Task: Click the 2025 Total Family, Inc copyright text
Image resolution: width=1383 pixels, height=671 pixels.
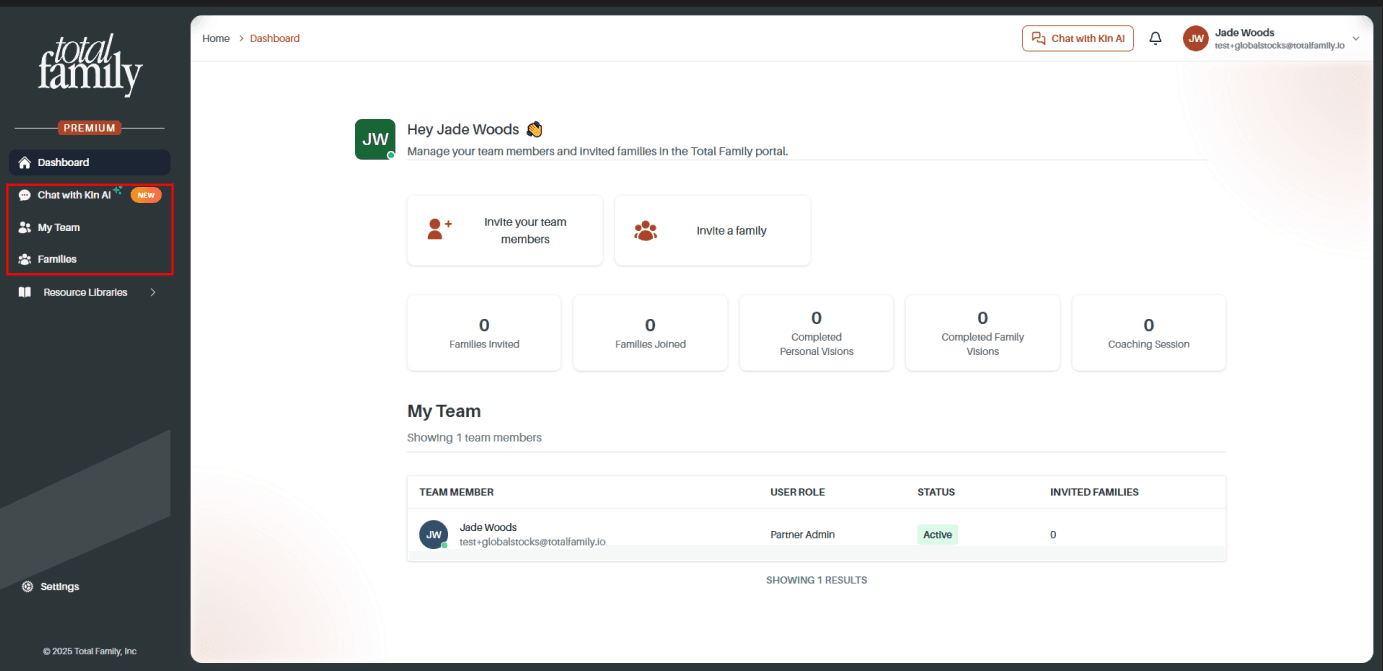Action: 90,651
